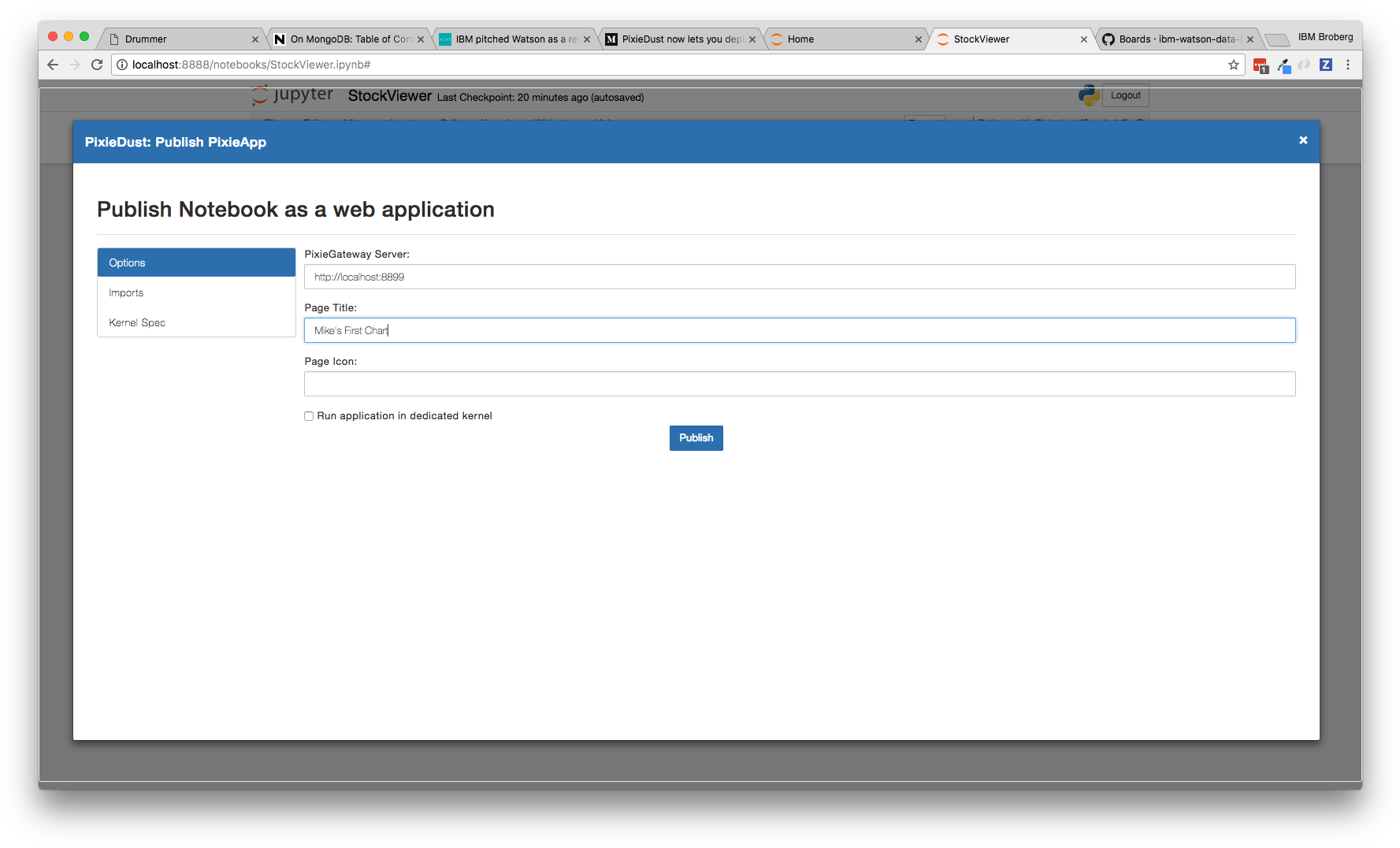Click the blue Z extension icon
Image resolution: width=1400 pixels, height=848 pixels.
tap(1326, 65)
